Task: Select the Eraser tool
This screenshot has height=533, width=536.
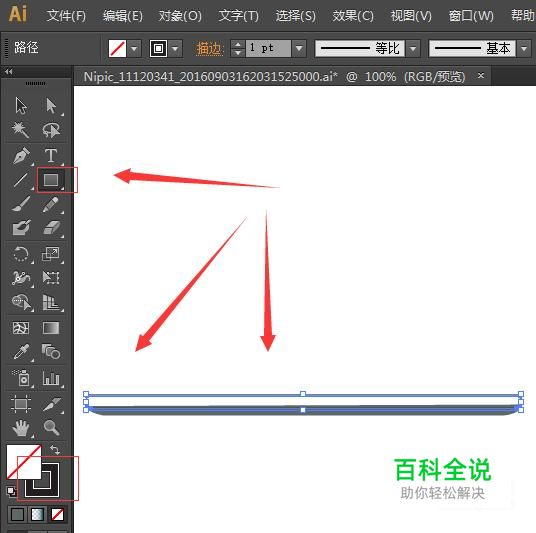Action: [x=51, y=228]
